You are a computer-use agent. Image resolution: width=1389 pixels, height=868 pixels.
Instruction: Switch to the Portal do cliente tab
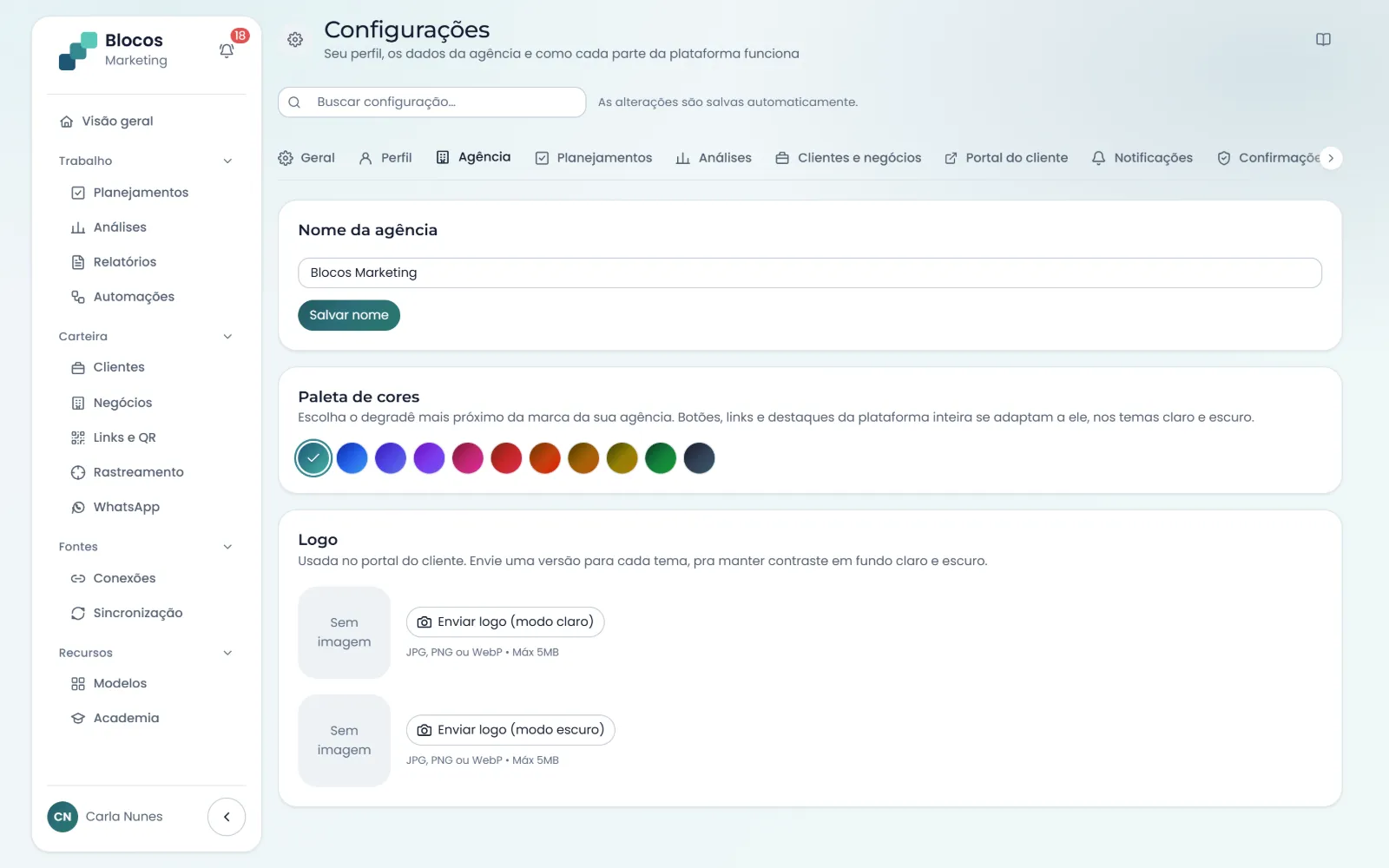click(1006, 158)
